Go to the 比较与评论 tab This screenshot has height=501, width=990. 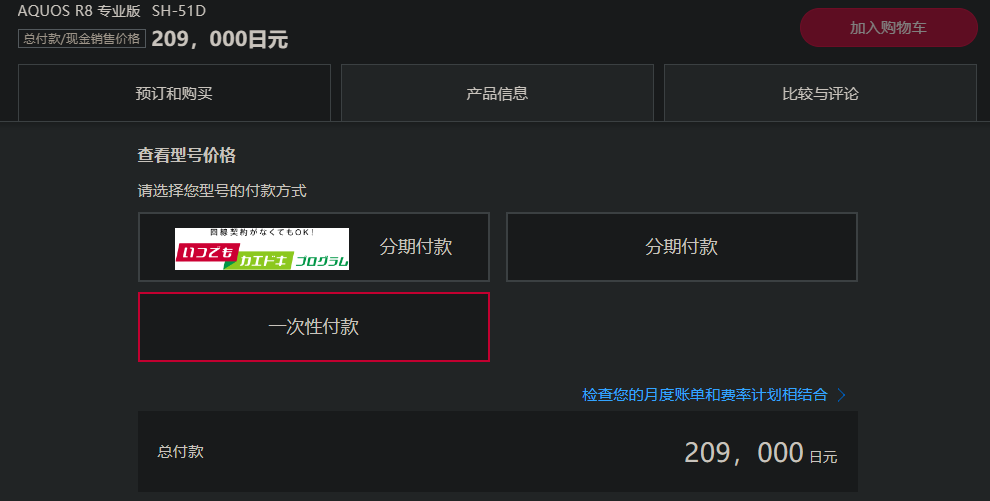[x=820, y=93]
